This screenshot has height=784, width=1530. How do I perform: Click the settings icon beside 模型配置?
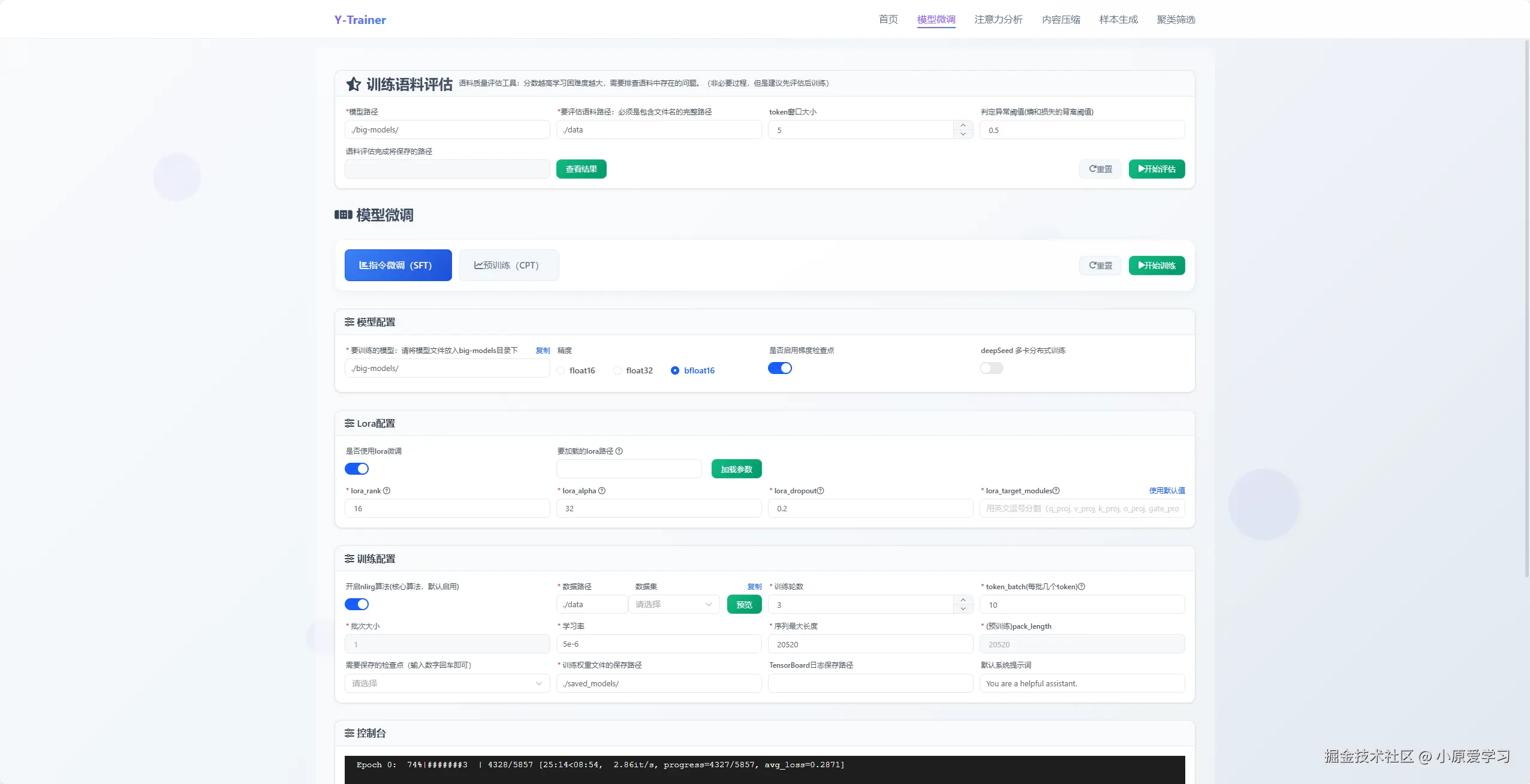[350, 322]
